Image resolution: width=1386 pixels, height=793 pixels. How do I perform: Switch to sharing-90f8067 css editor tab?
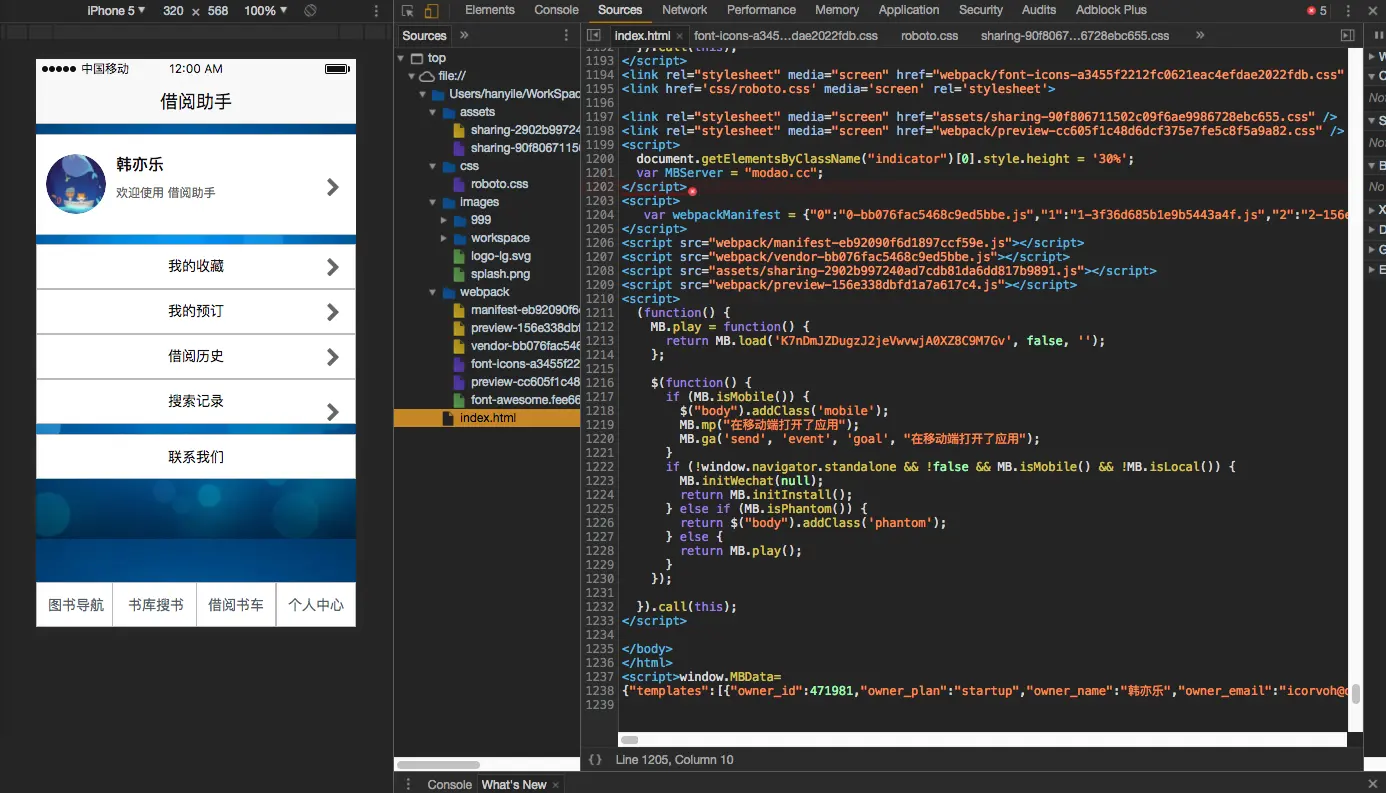pos(1075,35)
